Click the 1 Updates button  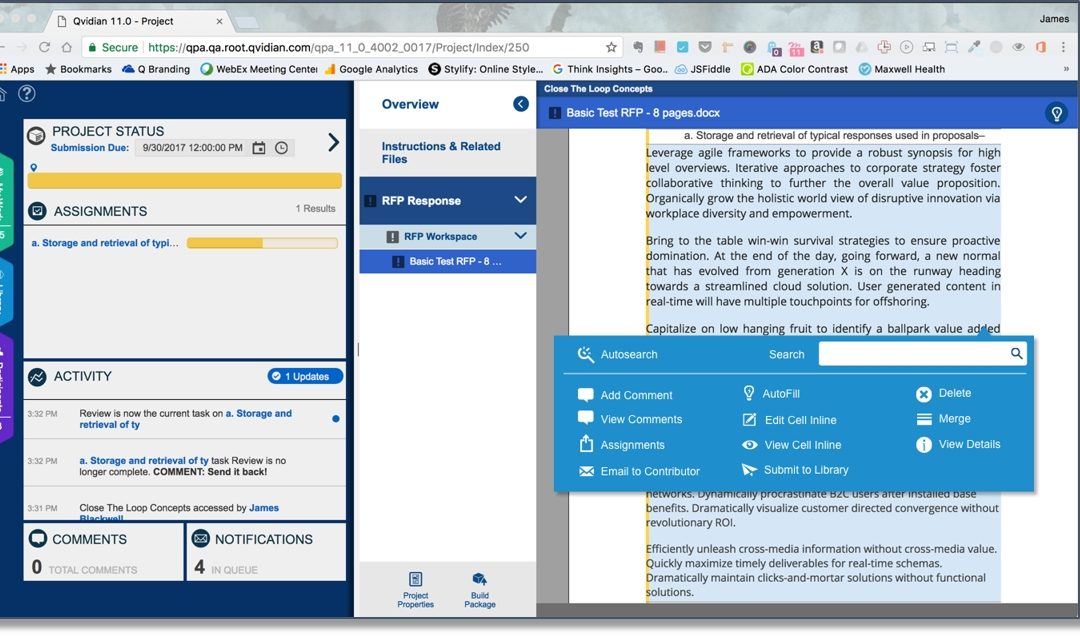(304, 376)
